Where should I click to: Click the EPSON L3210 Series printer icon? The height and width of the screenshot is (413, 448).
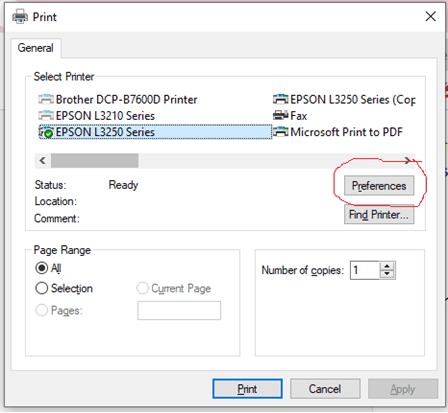pyautogui.click(x=46, y=116)
